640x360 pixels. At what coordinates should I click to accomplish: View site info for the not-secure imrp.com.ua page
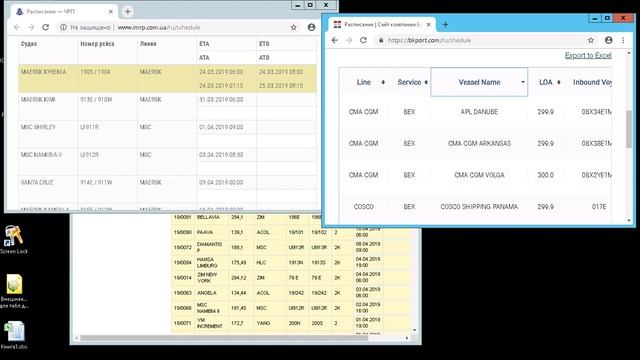tap(63, 27)
